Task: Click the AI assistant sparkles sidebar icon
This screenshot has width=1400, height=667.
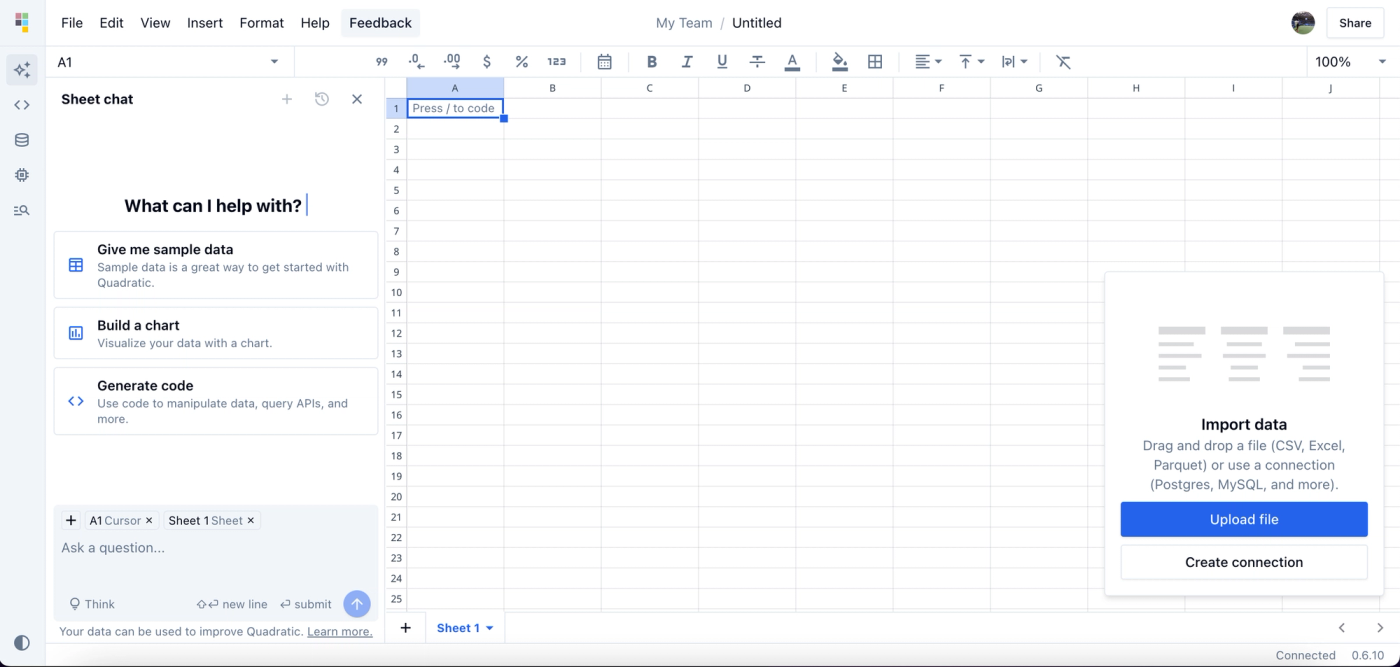Action: coord(22,69)
